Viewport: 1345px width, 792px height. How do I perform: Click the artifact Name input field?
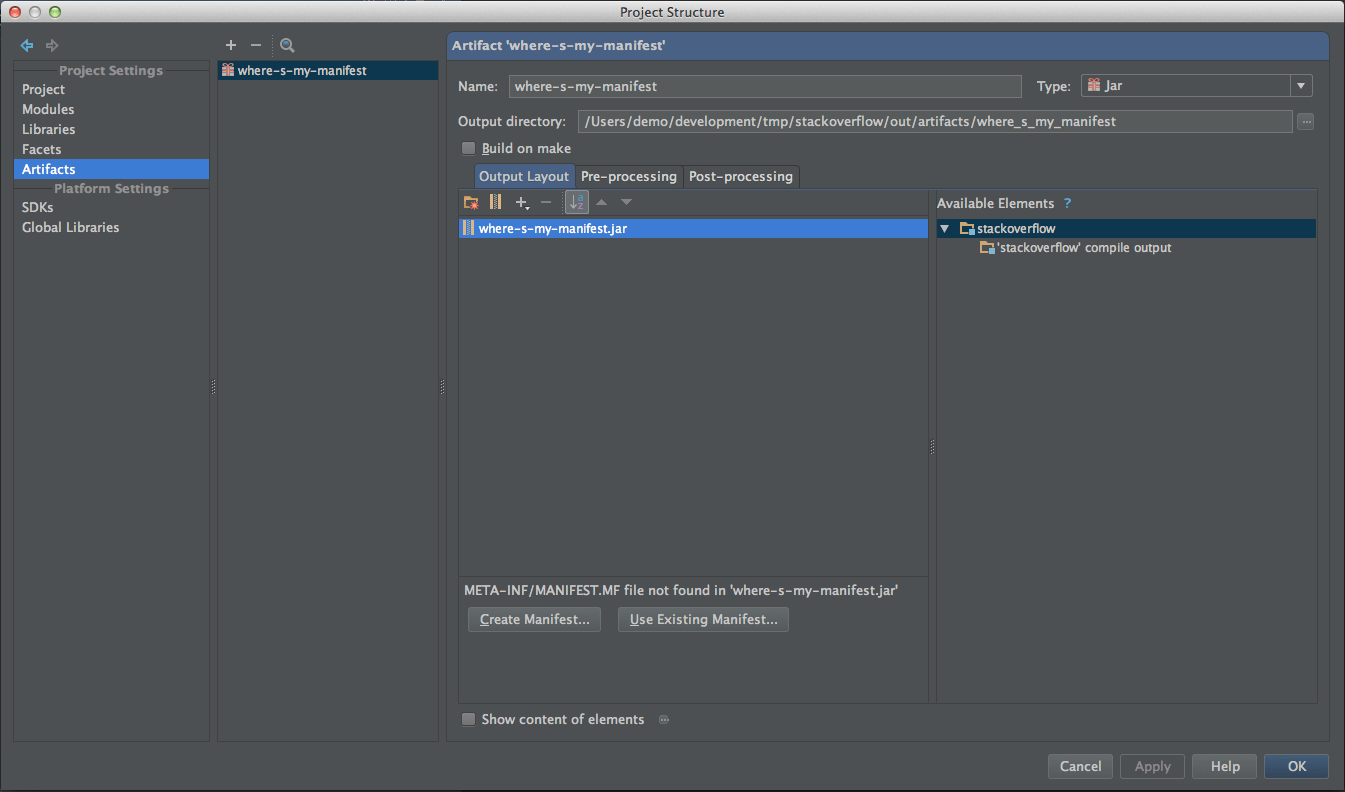[765, 85]
